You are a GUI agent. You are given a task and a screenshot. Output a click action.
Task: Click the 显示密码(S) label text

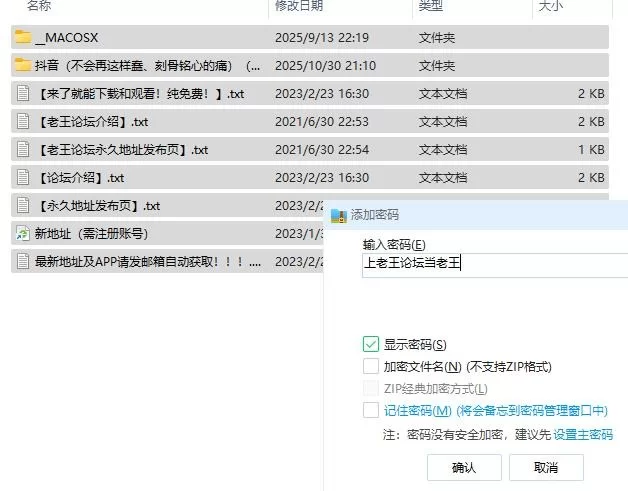click(415, 344)
